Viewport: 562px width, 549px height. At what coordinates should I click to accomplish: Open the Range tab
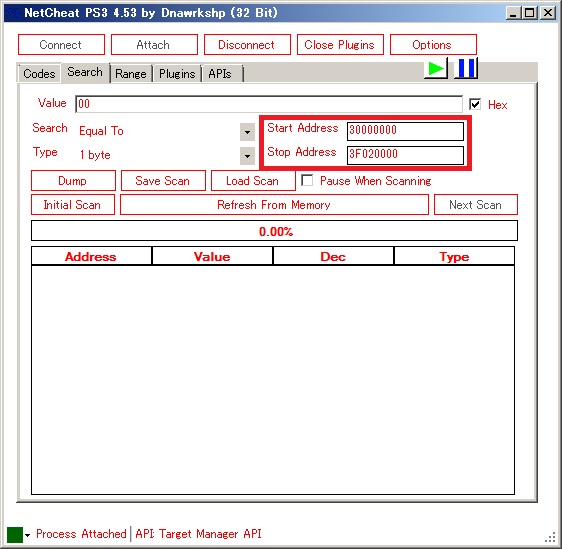coord(131,74)
